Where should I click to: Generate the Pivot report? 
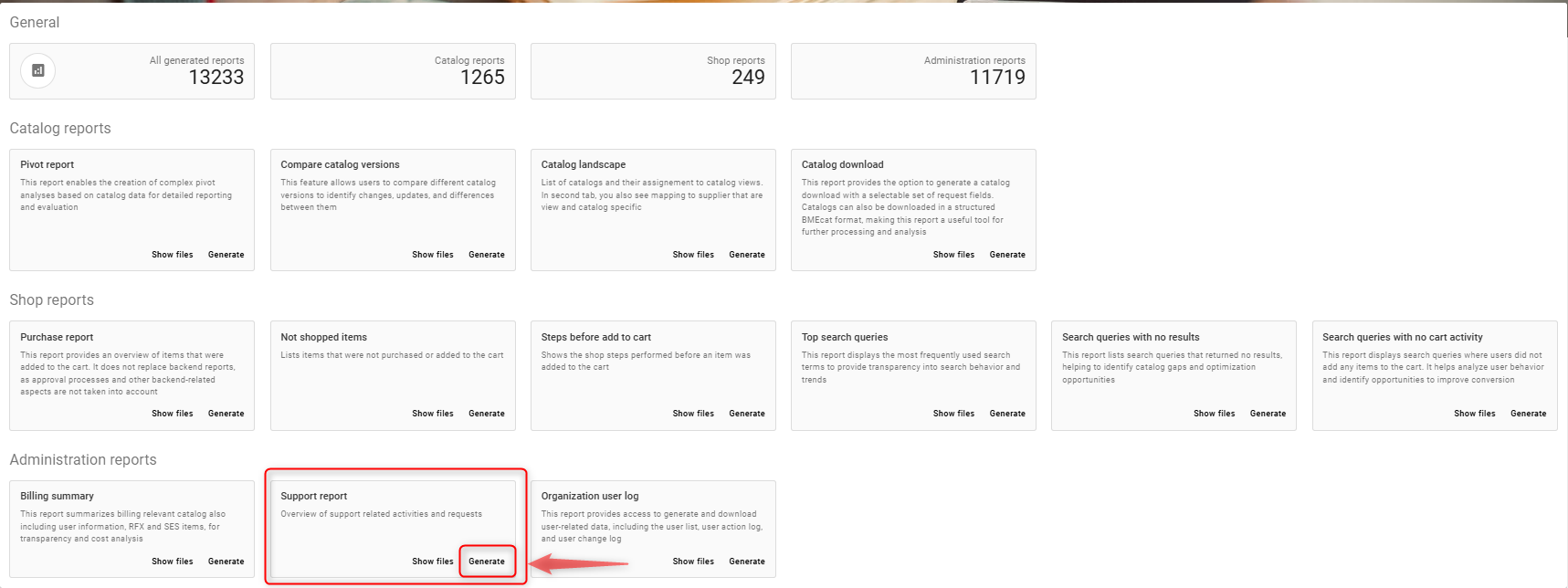pyautogui.click(x=226, y=255)
